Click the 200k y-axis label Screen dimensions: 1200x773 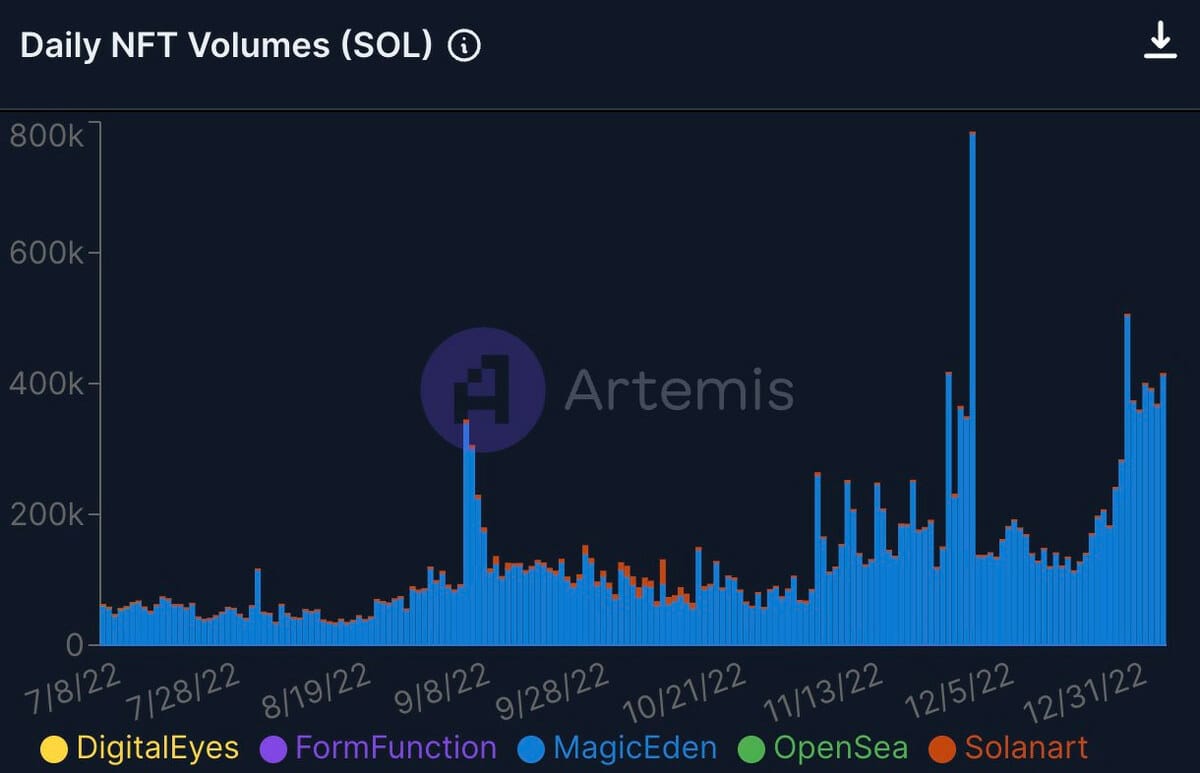46,516
